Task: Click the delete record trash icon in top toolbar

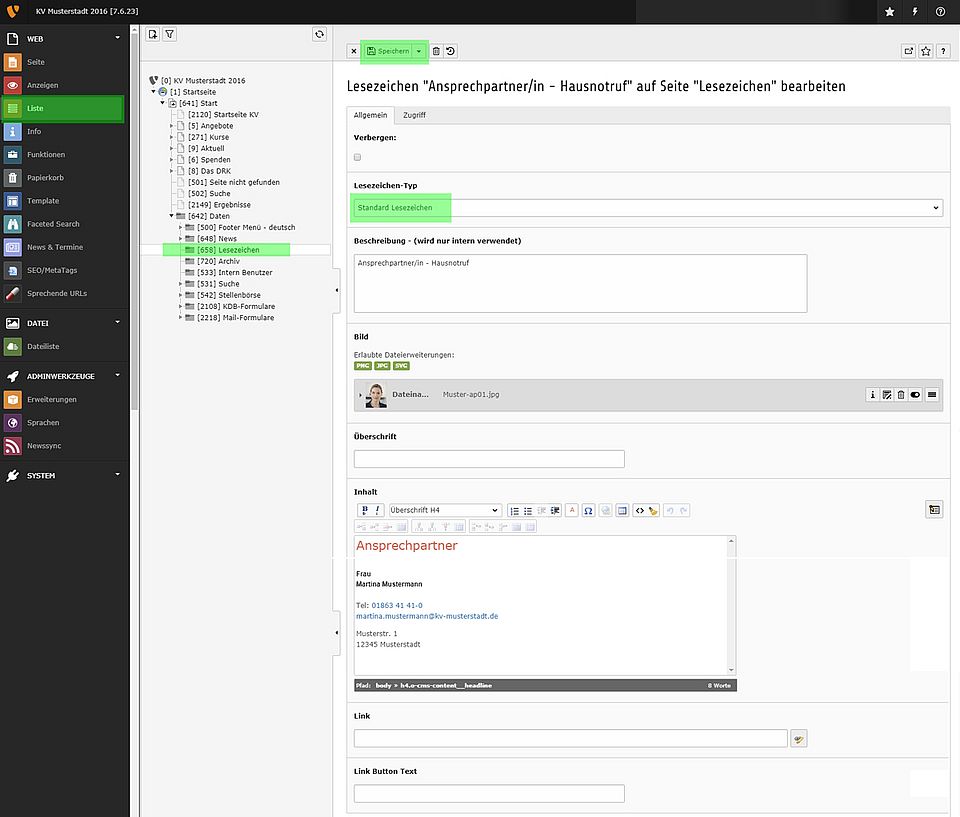Action: (436, 51)
